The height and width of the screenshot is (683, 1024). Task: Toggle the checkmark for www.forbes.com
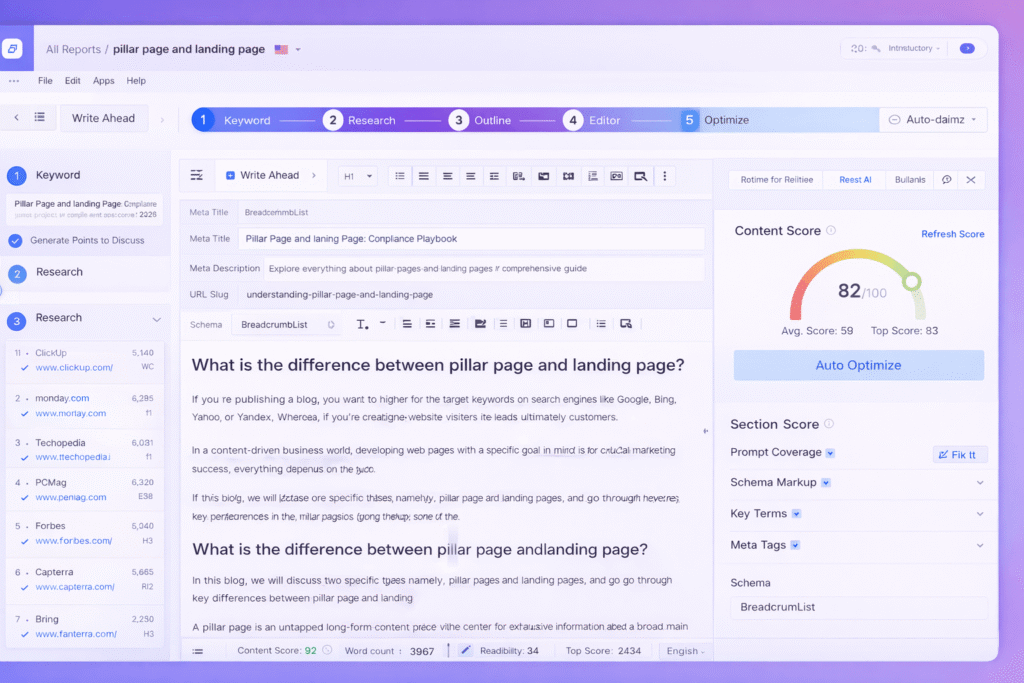[x=25, y=542]
